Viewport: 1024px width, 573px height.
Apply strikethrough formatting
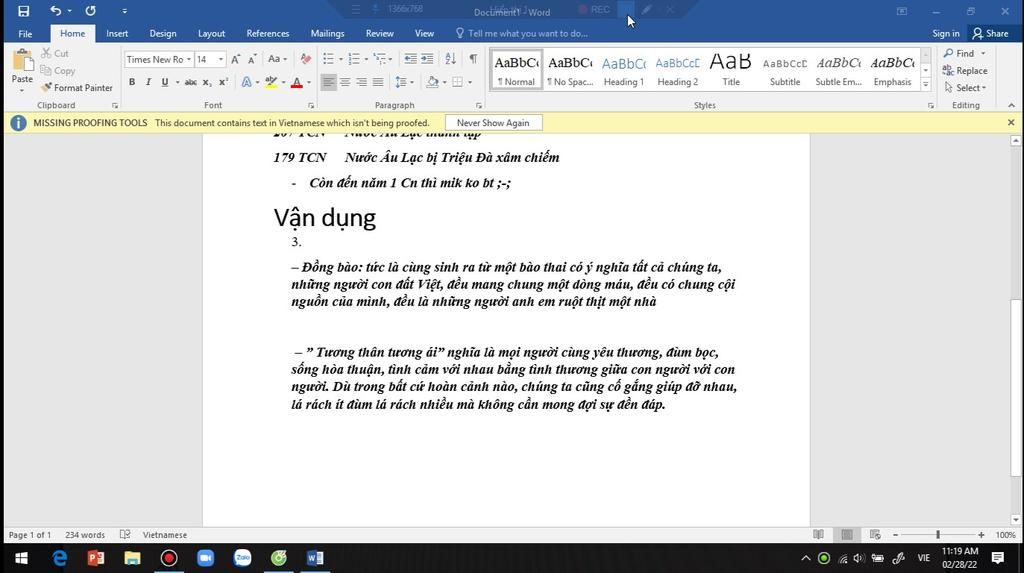[x=190, y=82]
